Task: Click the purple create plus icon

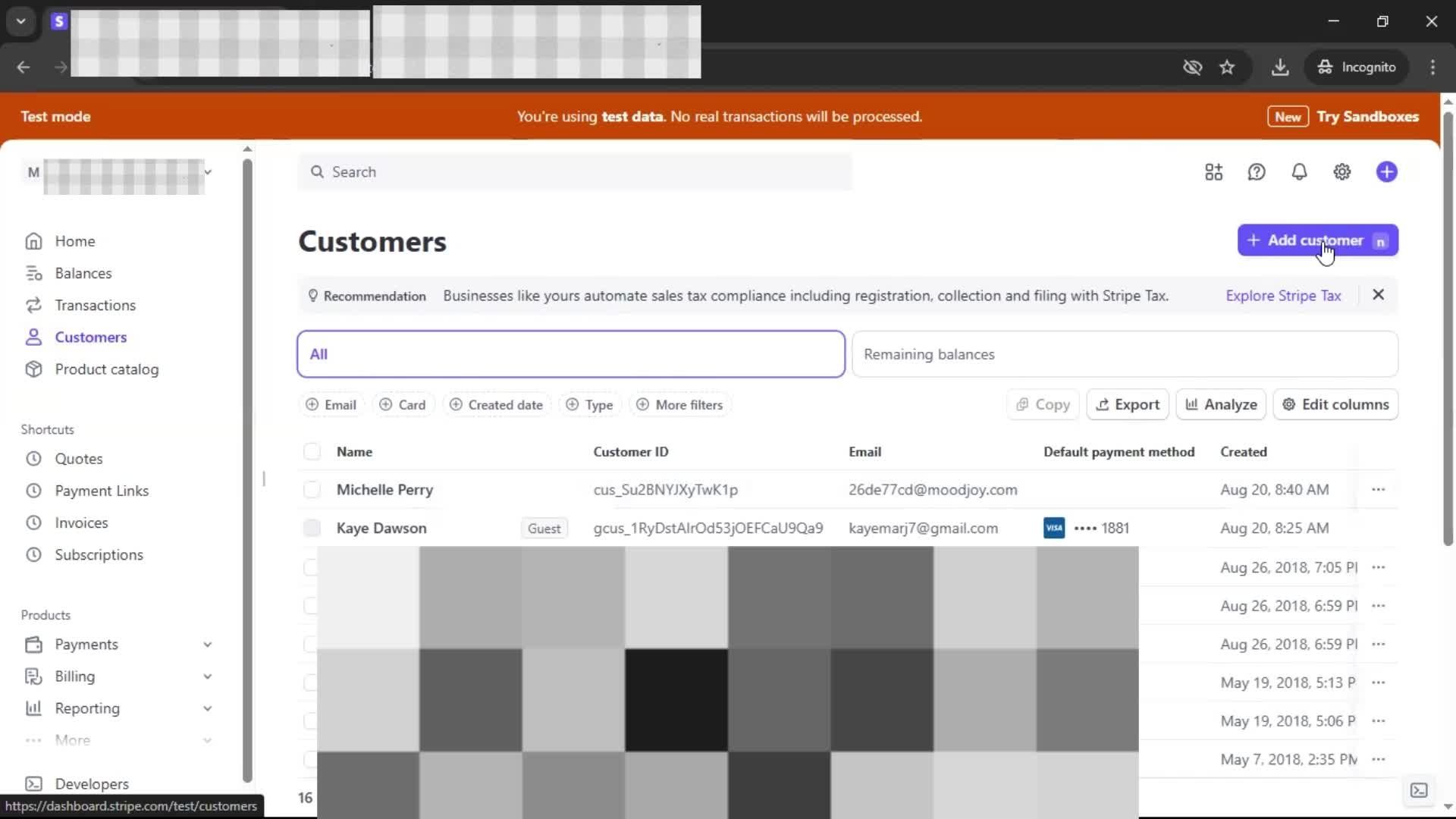Action: point(1386,172)
